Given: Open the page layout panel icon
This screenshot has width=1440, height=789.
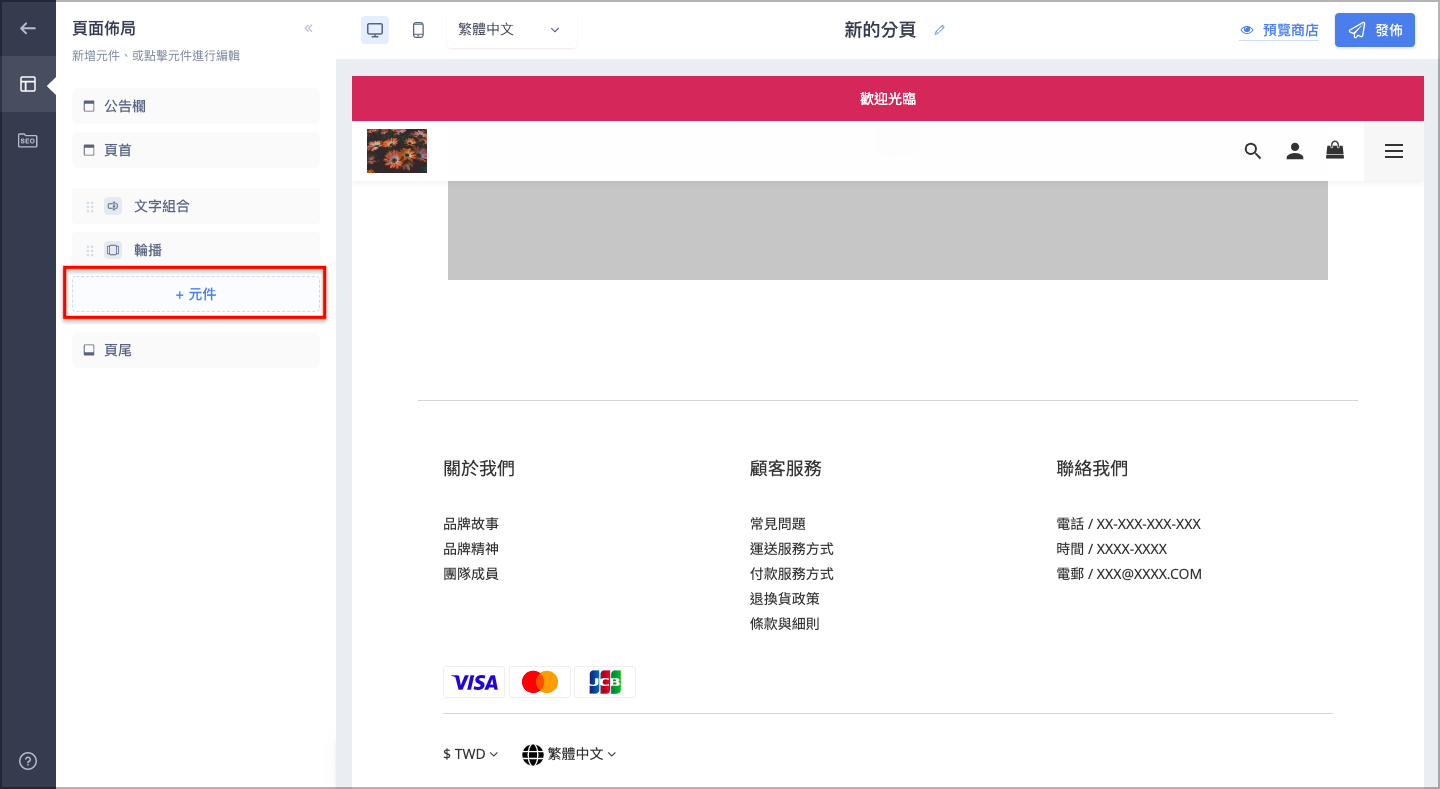Looking at the screenshot, I should pos(28,84).
